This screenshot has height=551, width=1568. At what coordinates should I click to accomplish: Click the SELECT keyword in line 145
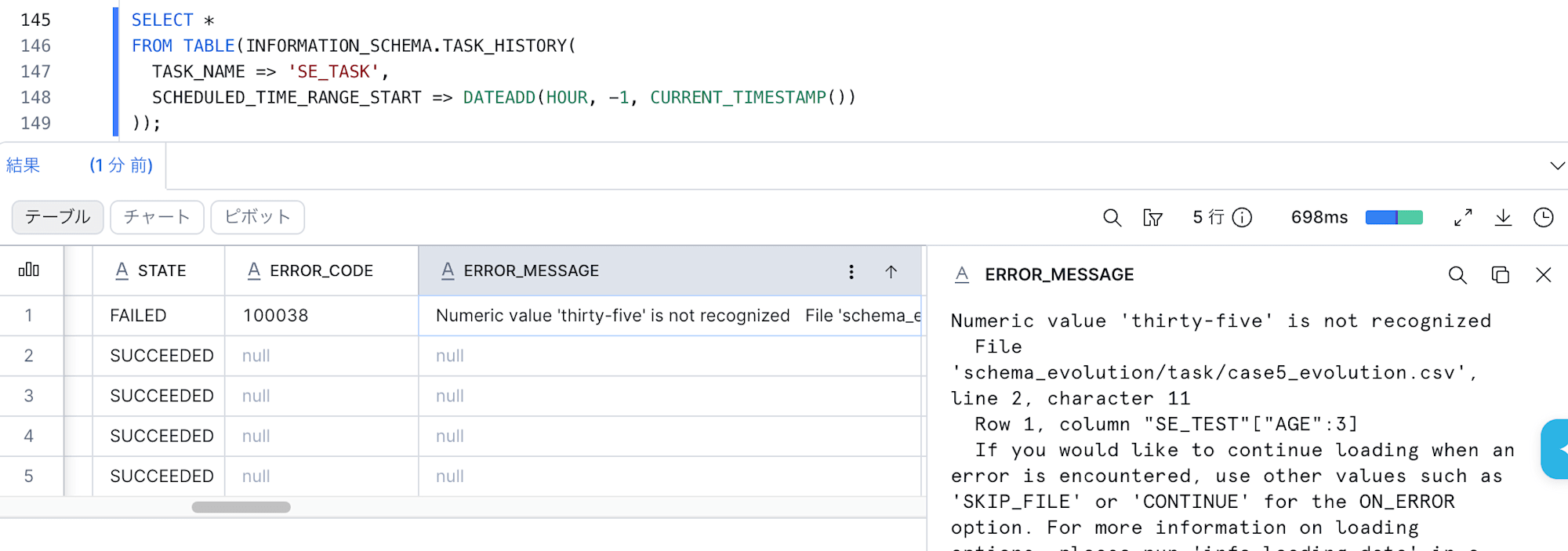(162, 20)
